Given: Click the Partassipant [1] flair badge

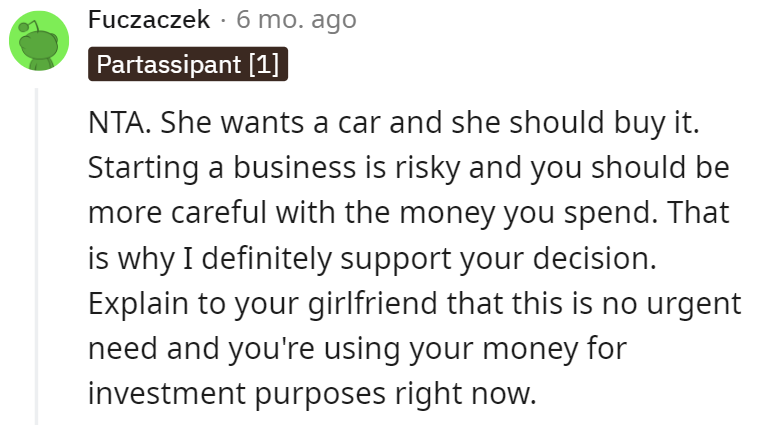Looking at the screenshot, I should point(188,66).
